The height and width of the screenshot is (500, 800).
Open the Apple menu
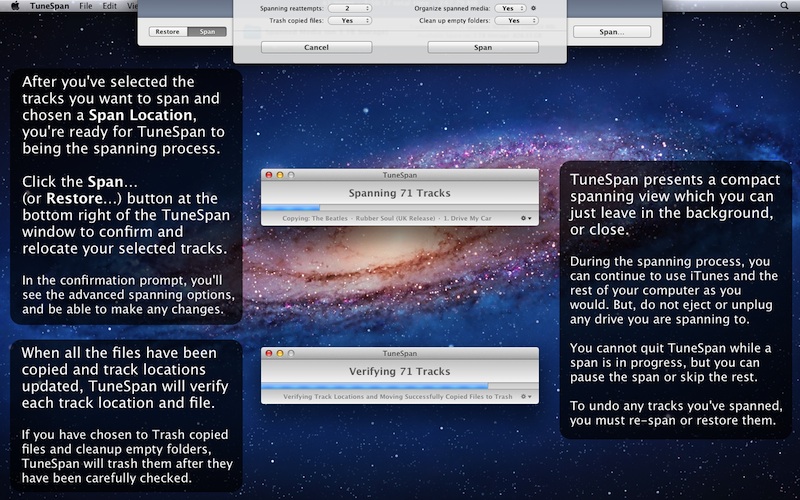pyautogui.click(x=15, y=5)
